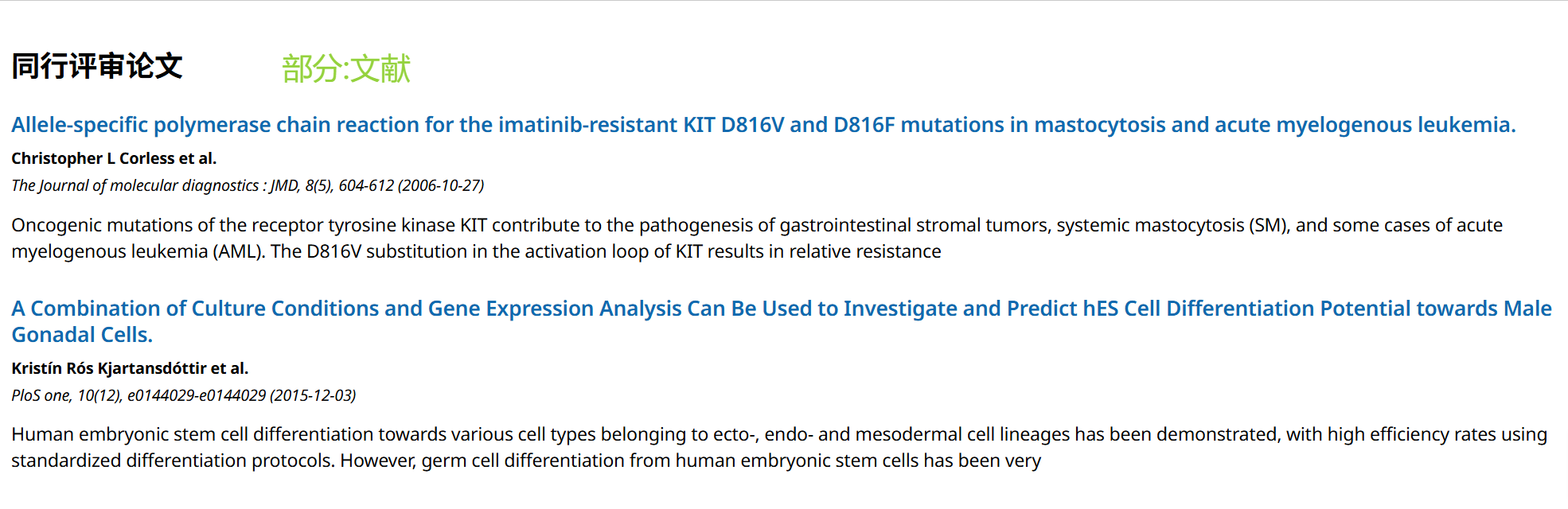Click author Christopher L Corless et al.

coord(114,158)
